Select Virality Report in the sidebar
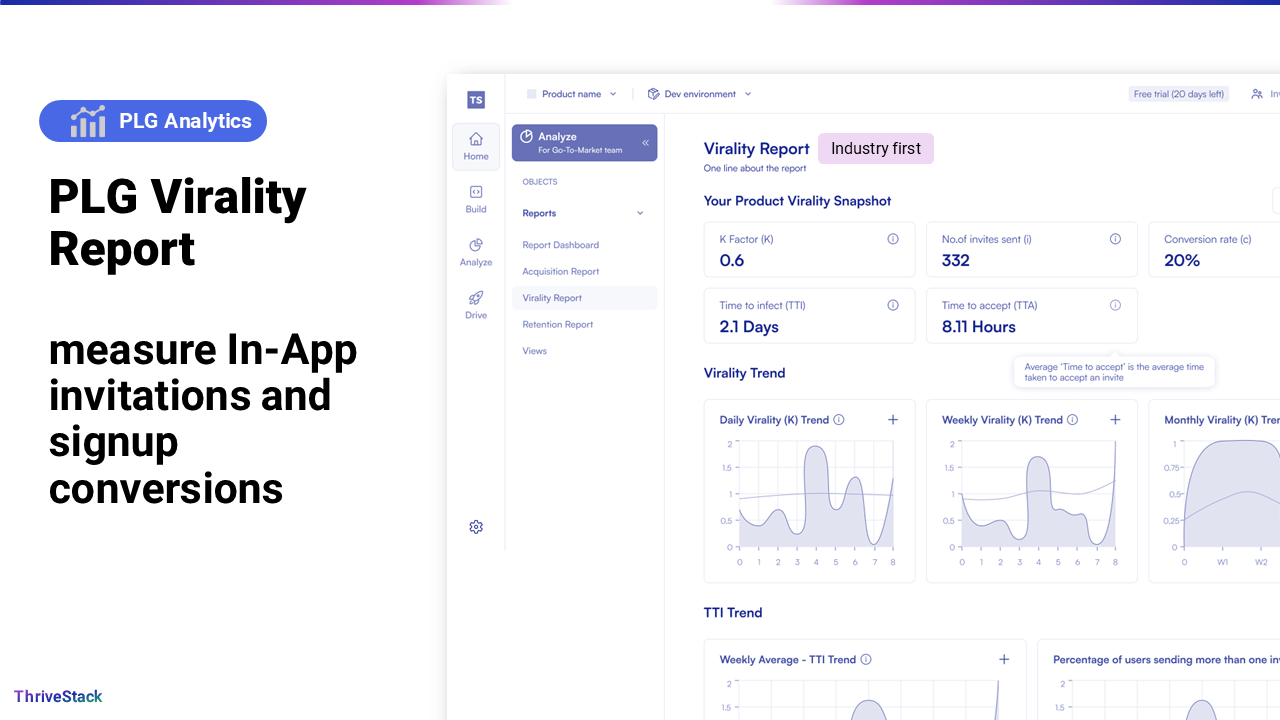1280x720 pixels. coord(584,298)
